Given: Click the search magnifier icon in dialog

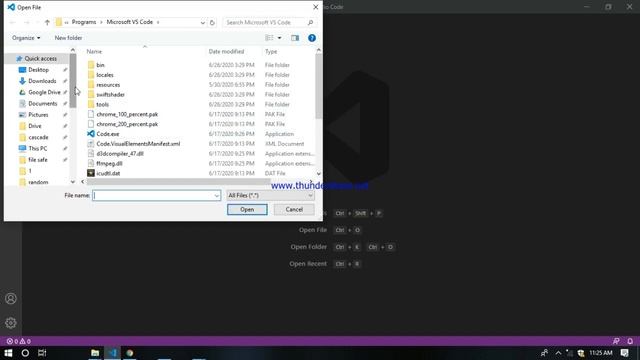Looking at the screenshot, I should [310, 22].
